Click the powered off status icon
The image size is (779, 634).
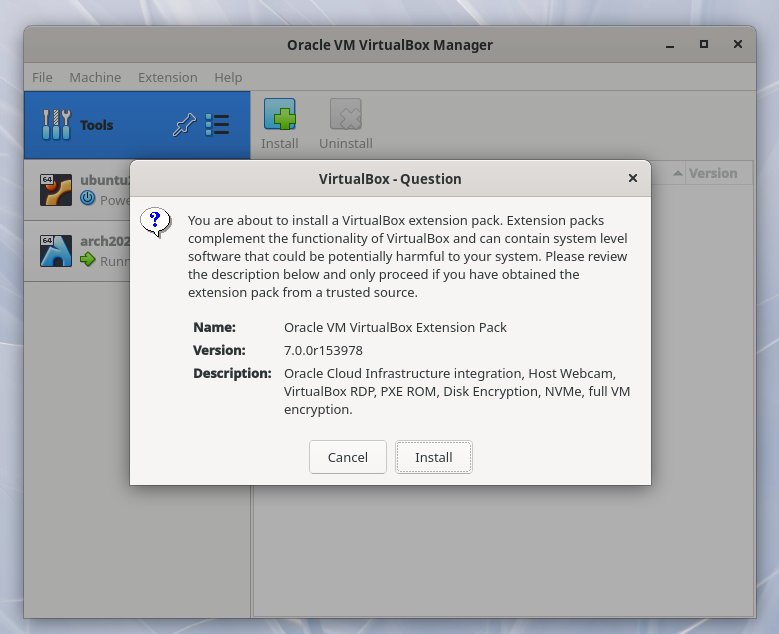coord(88,199)
